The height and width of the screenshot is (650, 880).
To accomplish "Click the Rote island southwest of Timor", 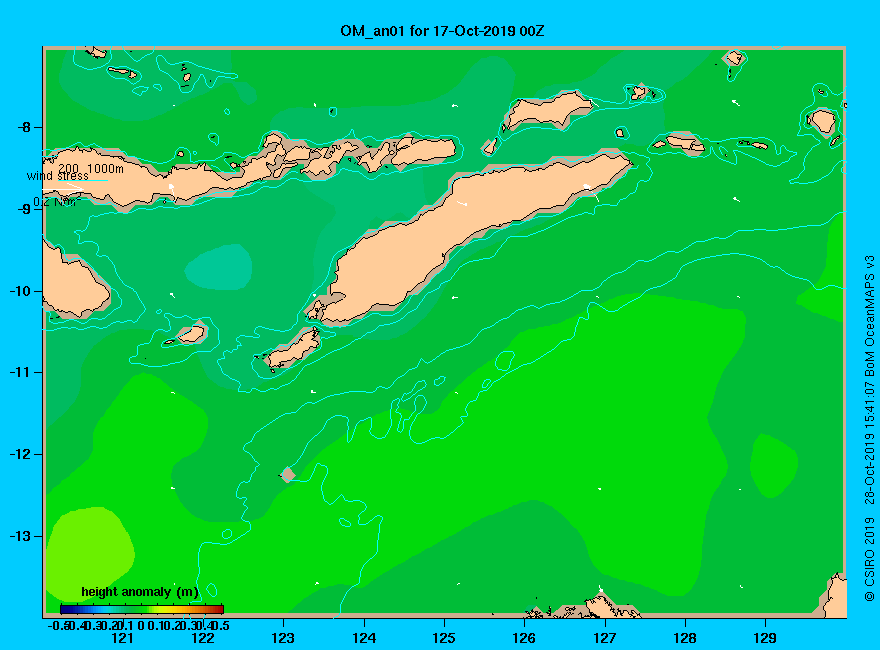I will click(293, 350).
